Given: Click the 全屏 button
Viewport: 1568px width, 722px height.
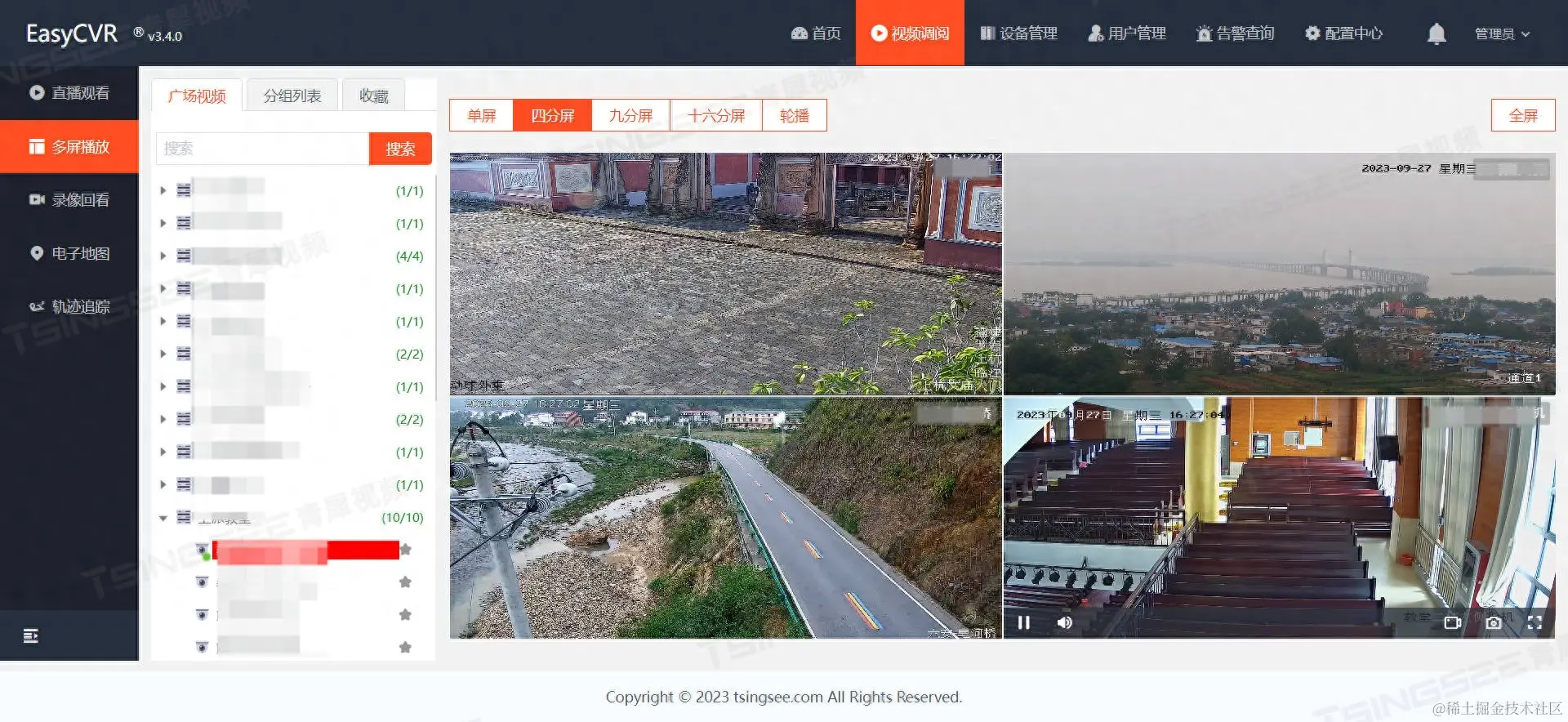Looking at the screenshot, I should [1523, 115].
